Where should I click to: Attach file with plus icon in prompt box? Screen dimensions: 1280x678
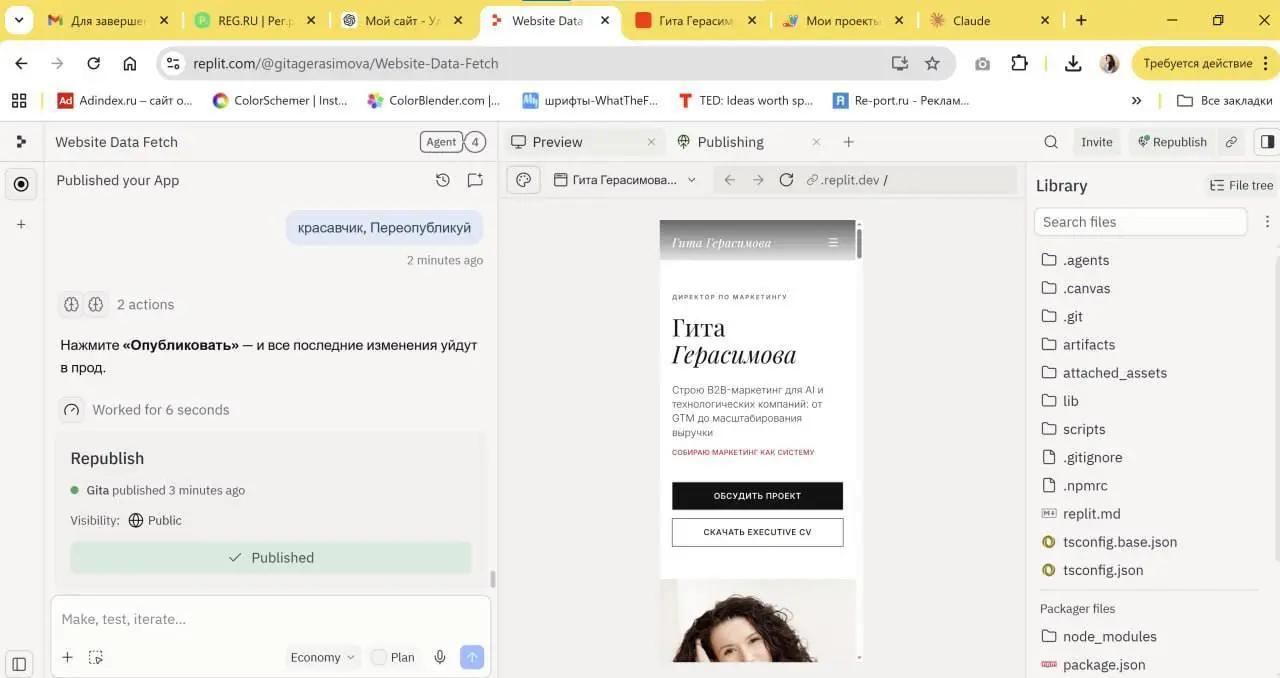pyautogui.click(x=67, y=657)
